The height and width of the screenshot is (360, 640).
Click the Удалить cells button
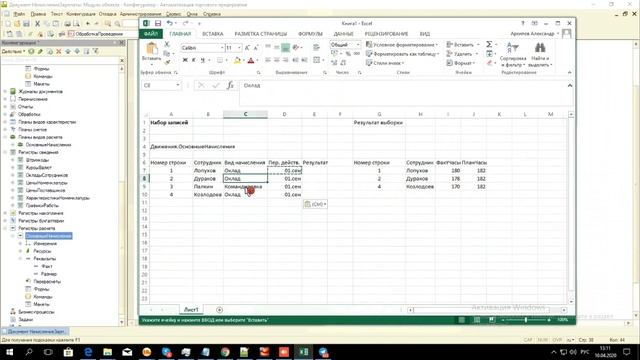[x=461, y=53]
